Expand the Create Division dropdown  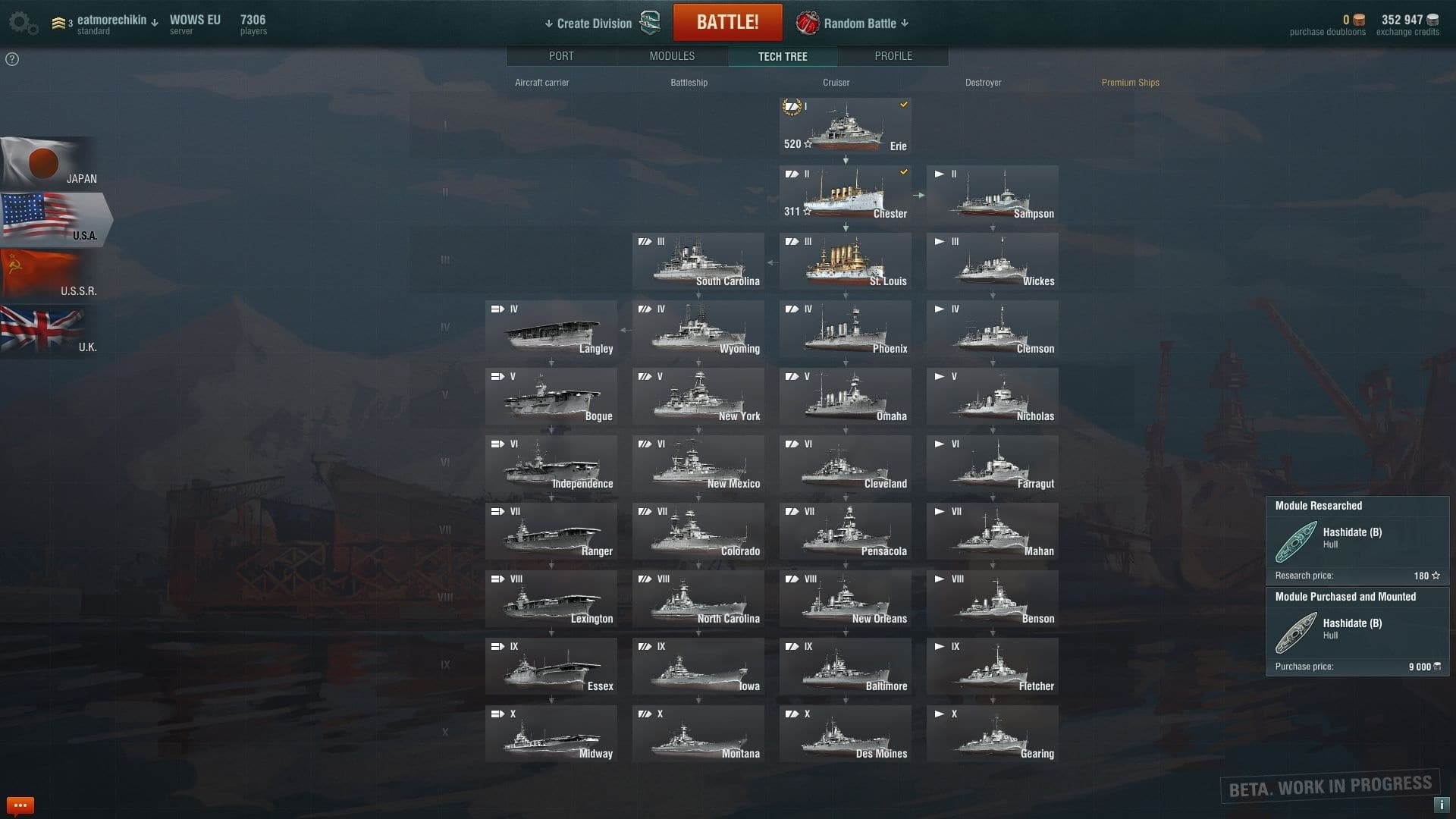588,24
